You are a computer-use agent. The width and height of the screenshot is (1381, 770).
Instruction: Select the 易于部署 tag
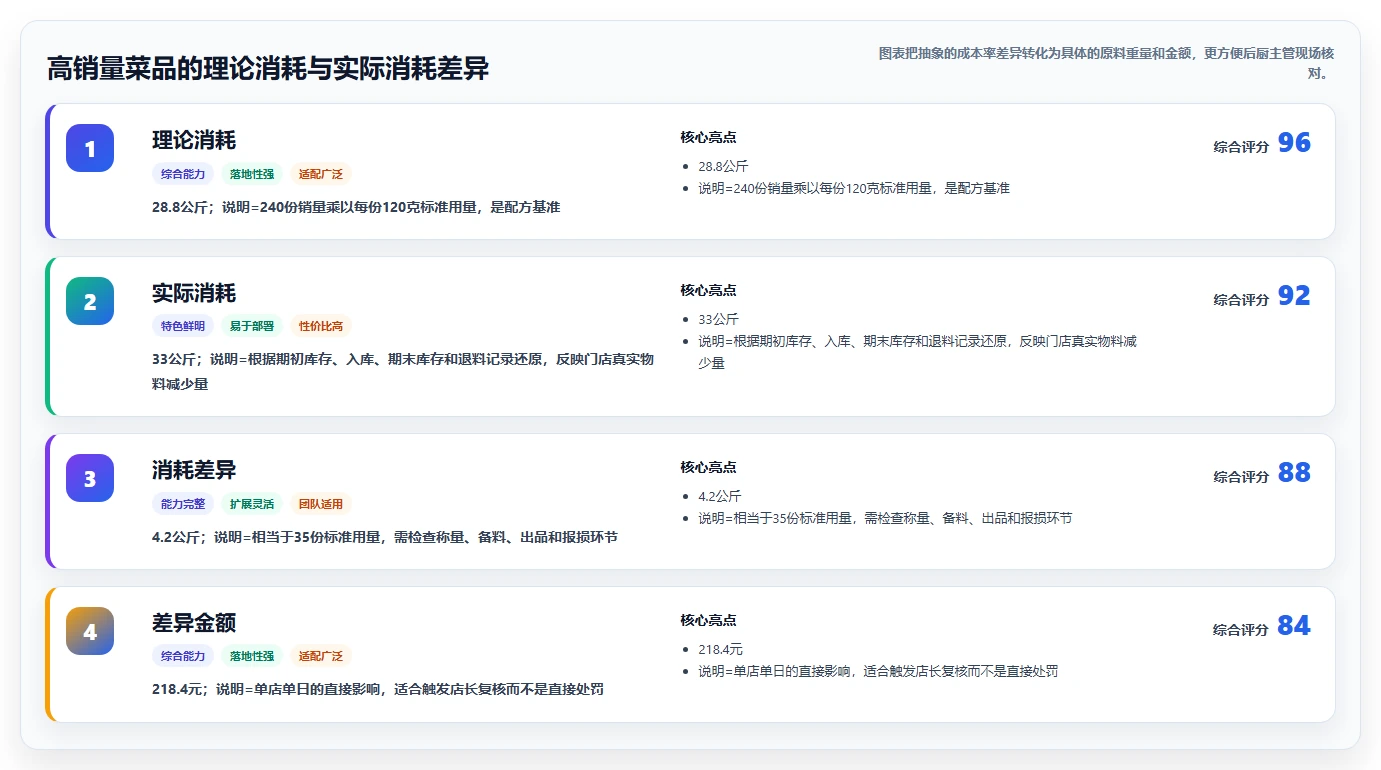(x=252, y=327)
